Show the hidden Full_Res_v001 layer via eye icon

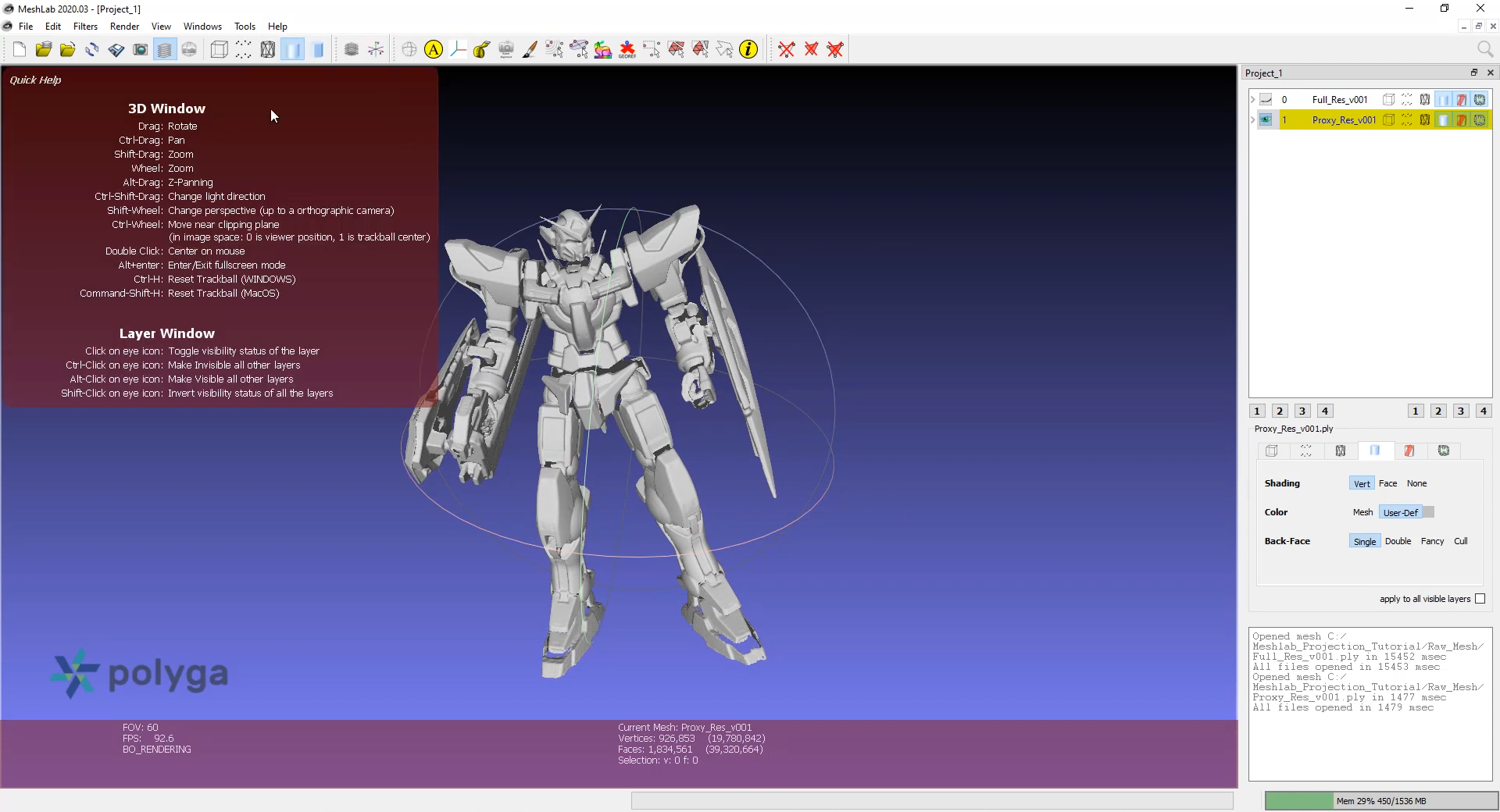(1266, 100)
